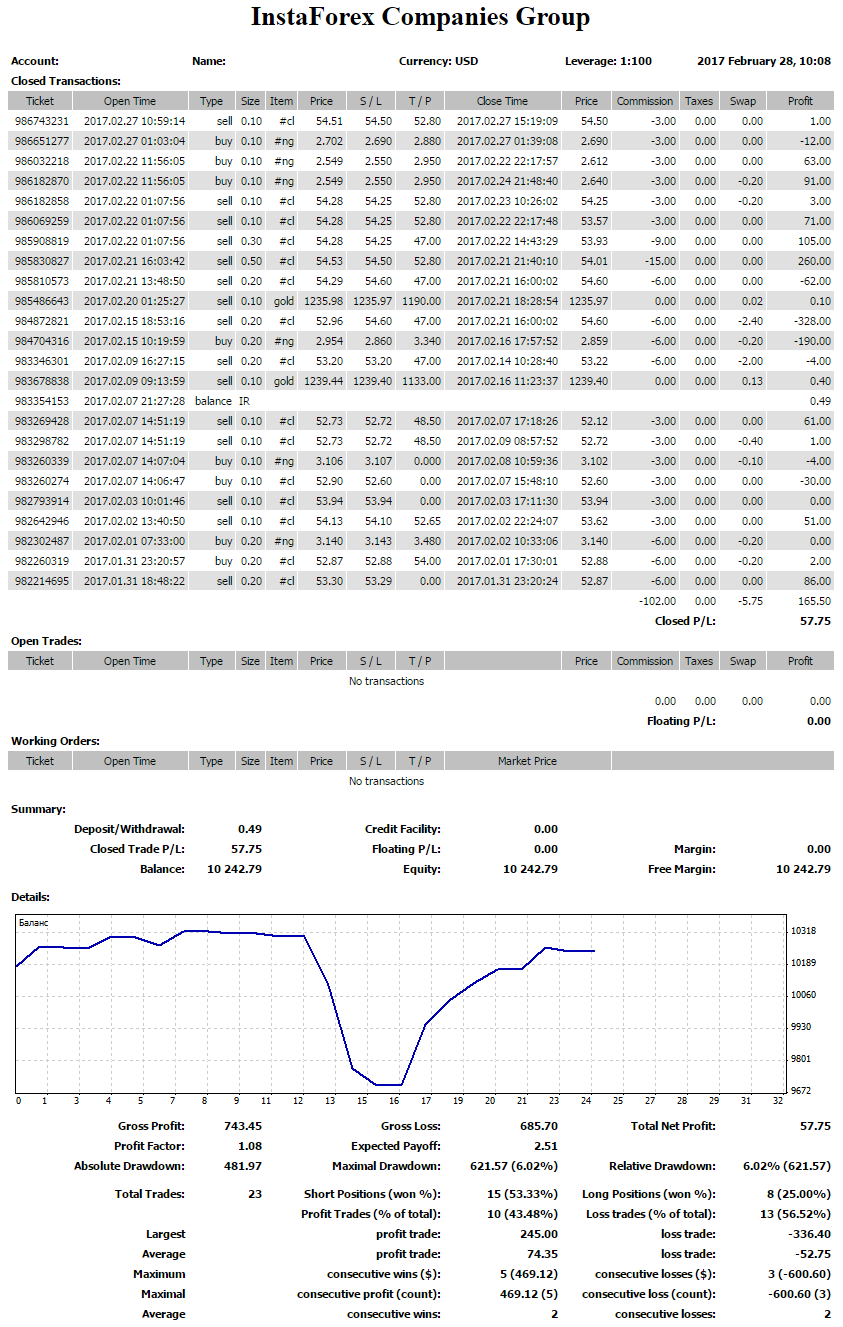This screenshot has width=843, height=1327.
Task: Click the gold open price 1235.98
Action: (x=323, y=301)
